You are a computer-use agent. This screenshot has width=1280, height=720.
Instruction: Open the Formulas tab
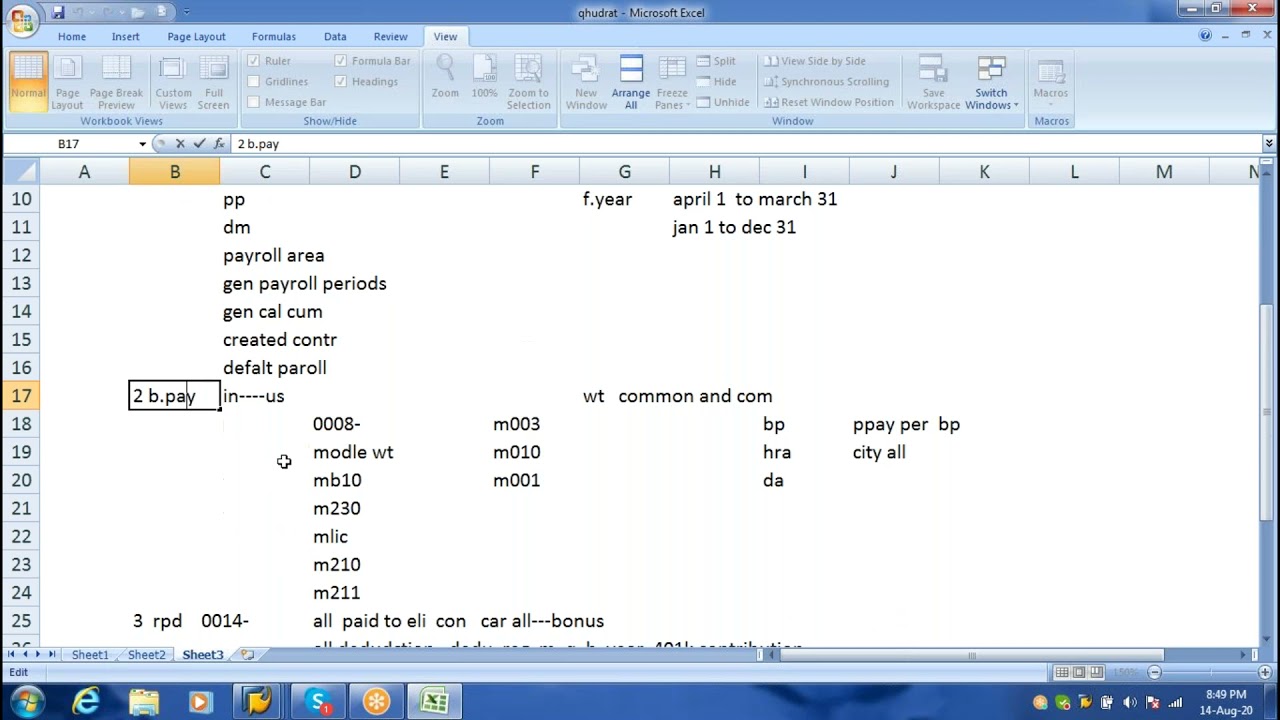pyautogui.click(x=273, y=37)
